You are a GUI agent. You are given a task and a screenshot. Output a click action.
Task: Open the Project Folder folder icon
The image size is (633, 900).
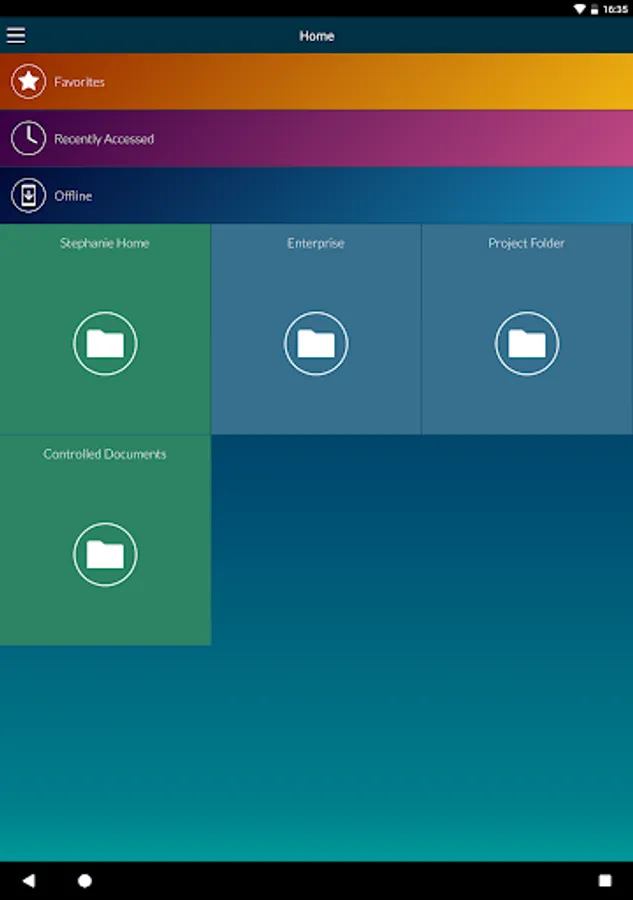pos(527,343)
